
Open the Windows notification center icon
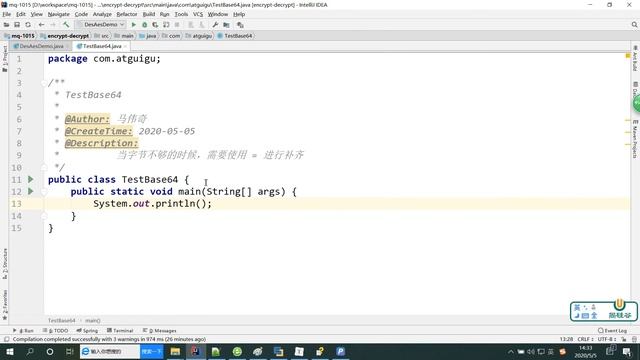(x=627, y=351)
